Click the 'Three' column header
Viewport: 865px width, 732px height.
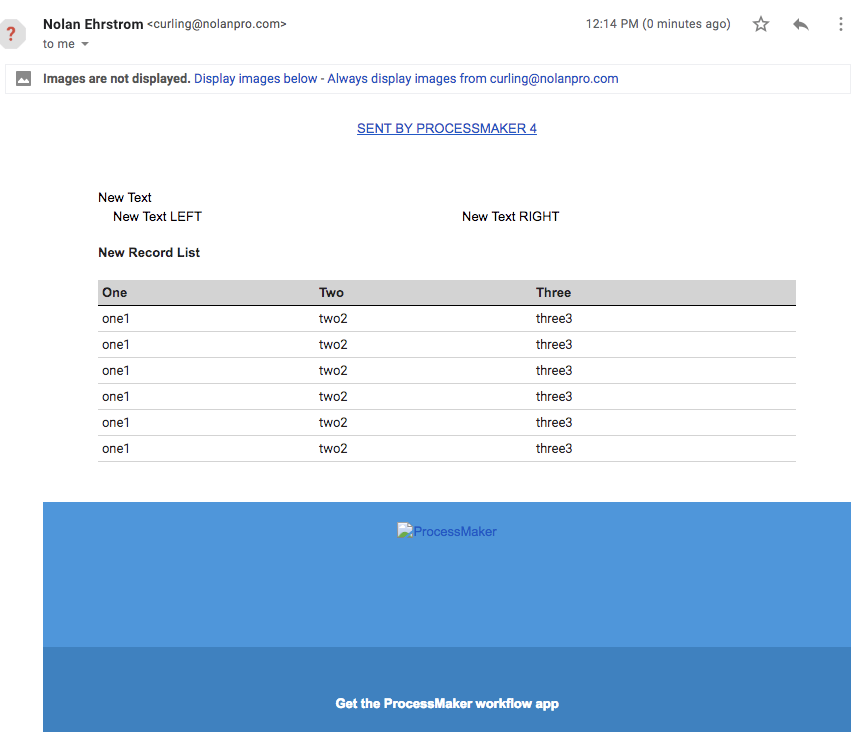[553, 292]
